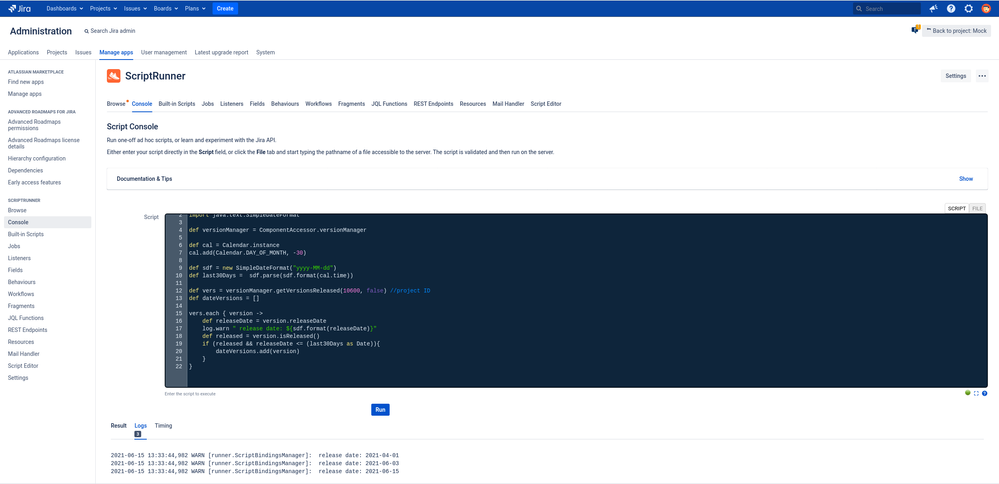Screen dimensions: 999x484
Task: Open the Built-in Scripts tab in ScriptRunner
Action: pos(176,103)
